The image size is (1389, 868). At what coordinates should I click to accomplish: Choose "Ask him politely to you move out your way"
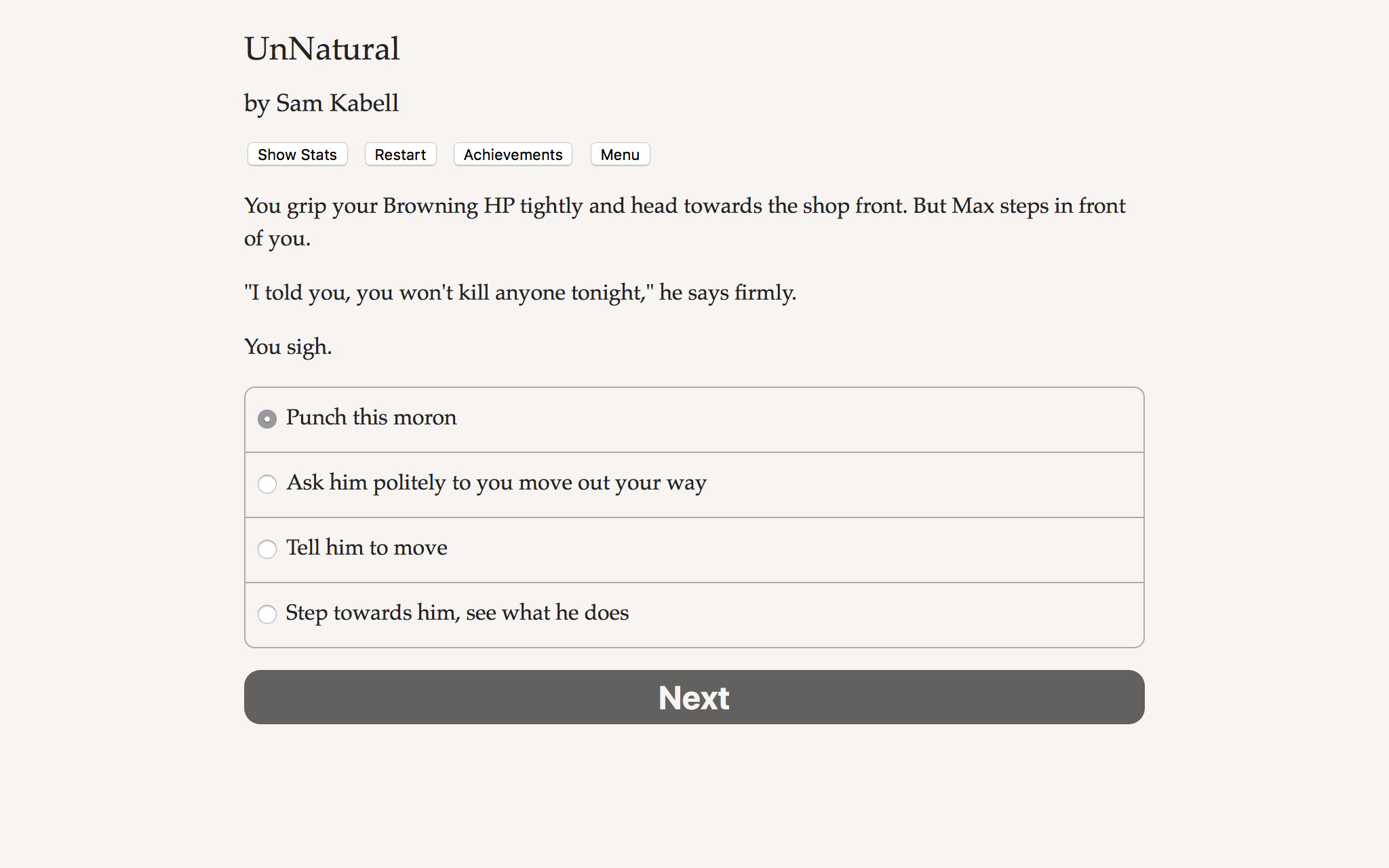coord(267,484)
